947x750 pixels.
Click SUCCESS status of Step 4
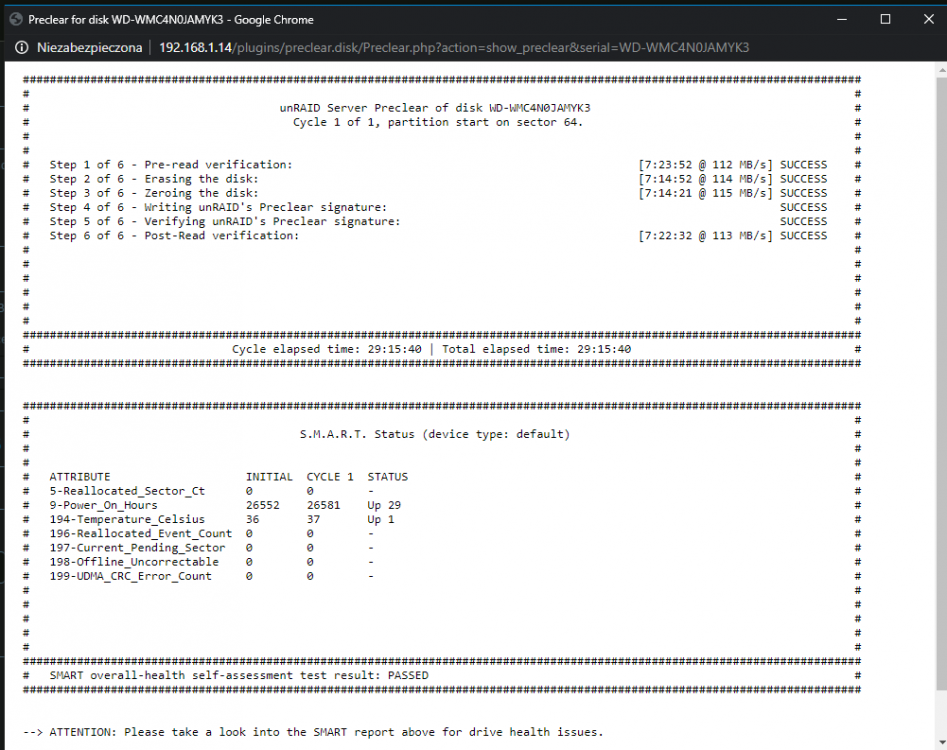coord(803,208)
